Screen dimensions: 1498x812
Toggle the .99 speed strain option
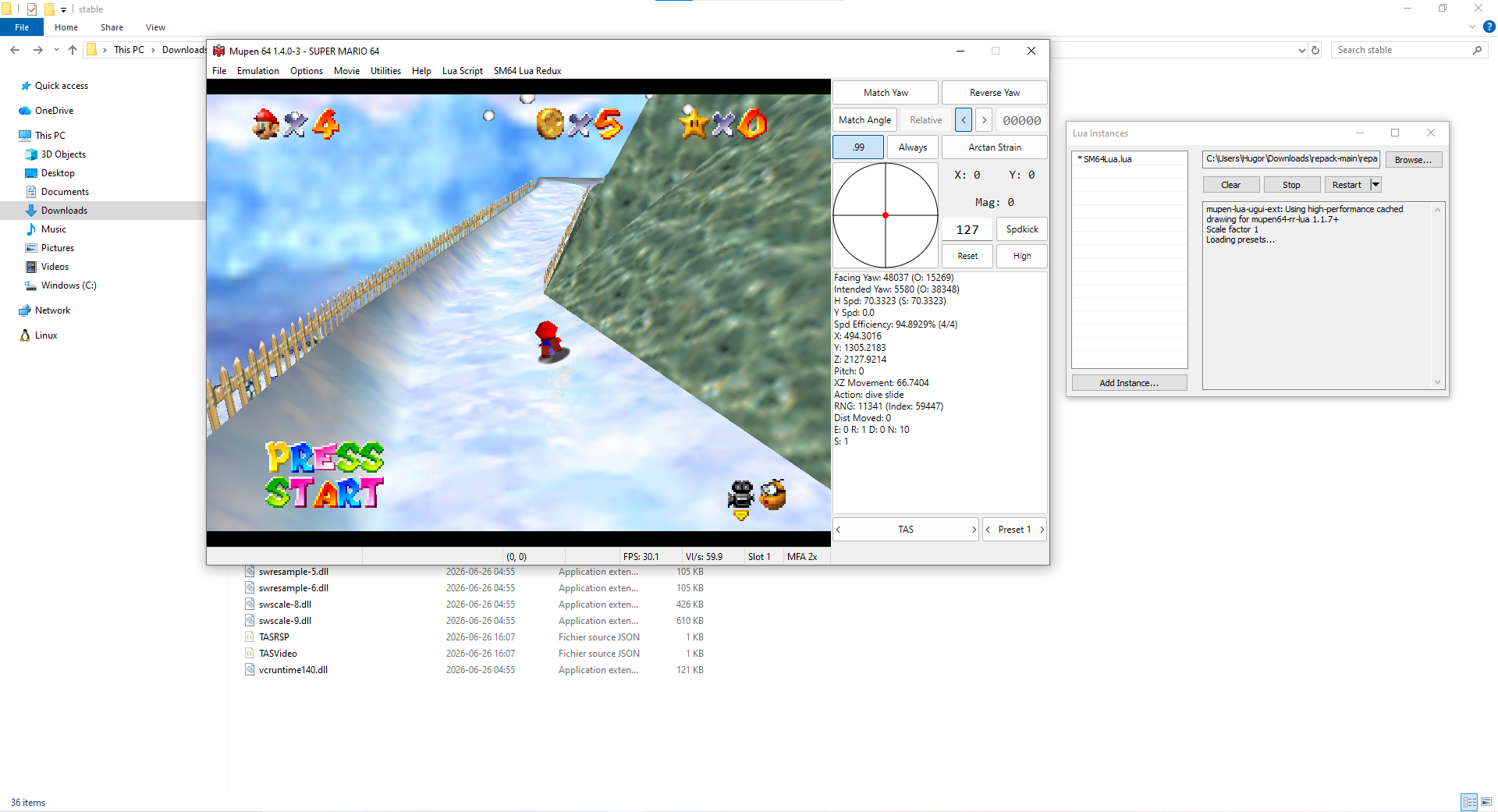[858, 147]
